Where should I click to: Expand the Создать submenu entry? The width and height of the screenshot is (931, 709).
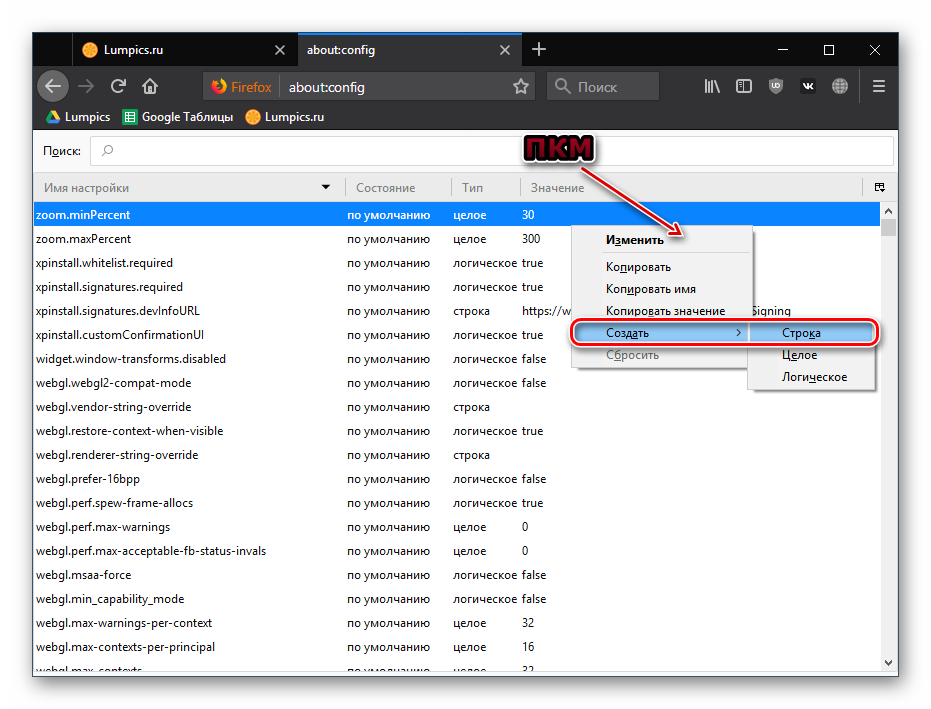pyautogui.click(x=660, y=332)
